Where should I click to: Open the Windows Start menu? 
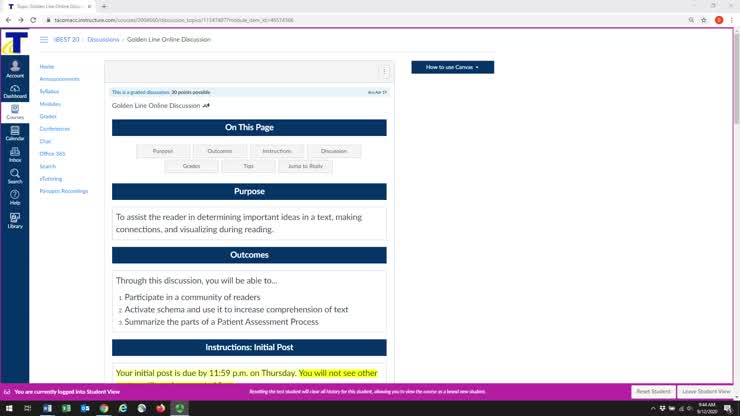[x=9, y=408]
